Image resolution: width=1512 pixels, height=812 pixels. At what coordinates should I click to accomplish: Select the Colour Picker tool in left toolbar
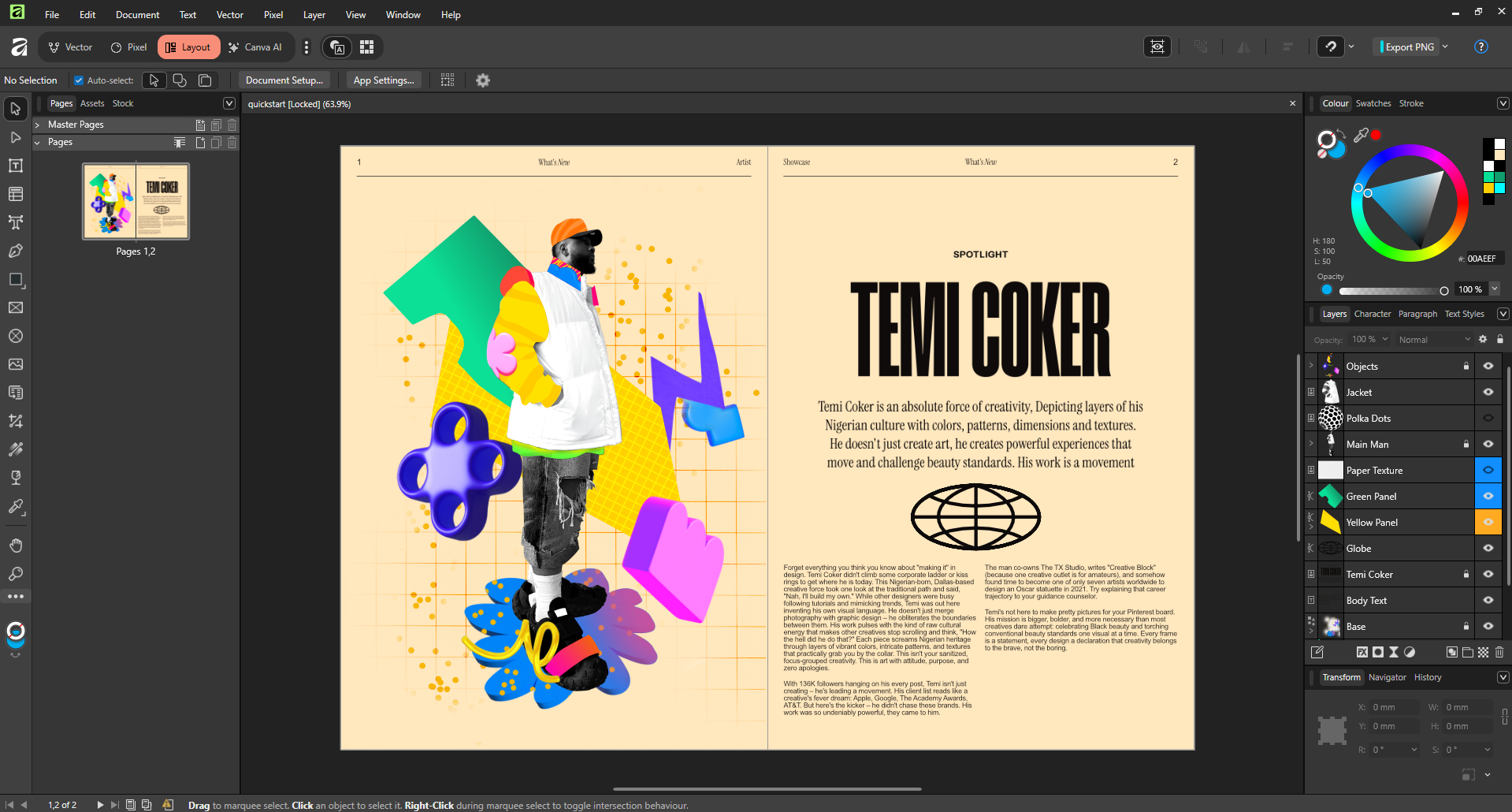16,506
